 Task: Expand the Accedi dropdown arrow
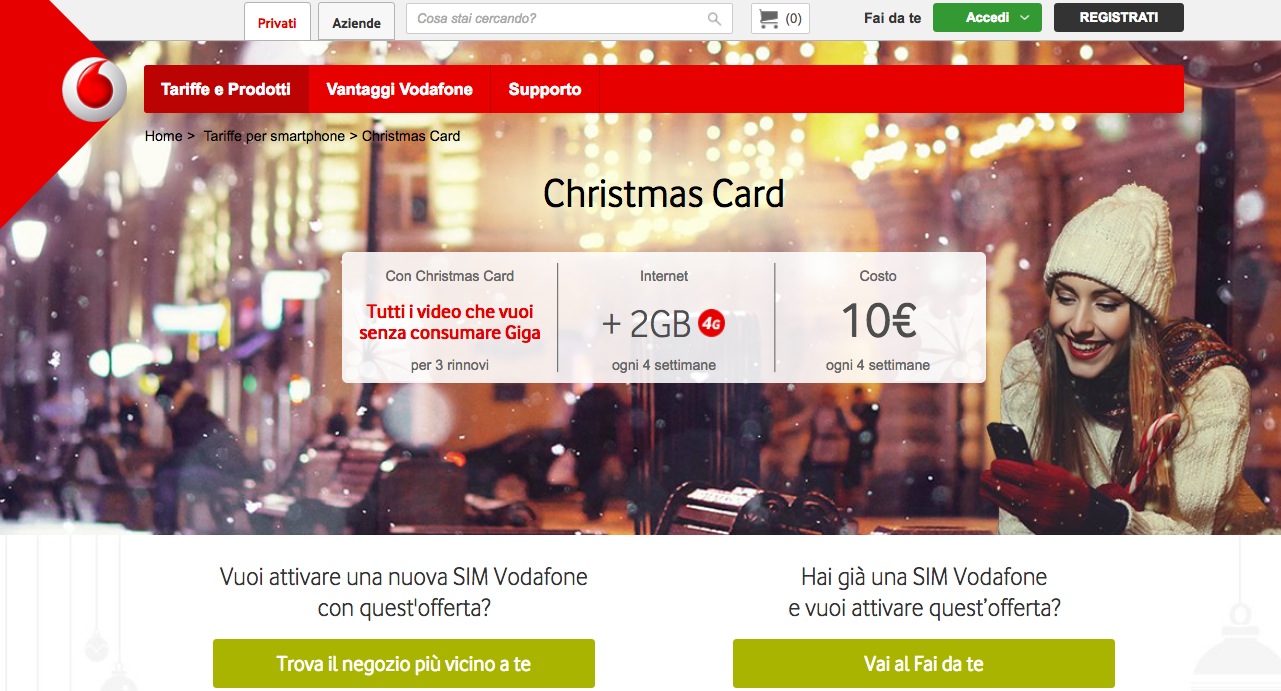click(1025, 18)
